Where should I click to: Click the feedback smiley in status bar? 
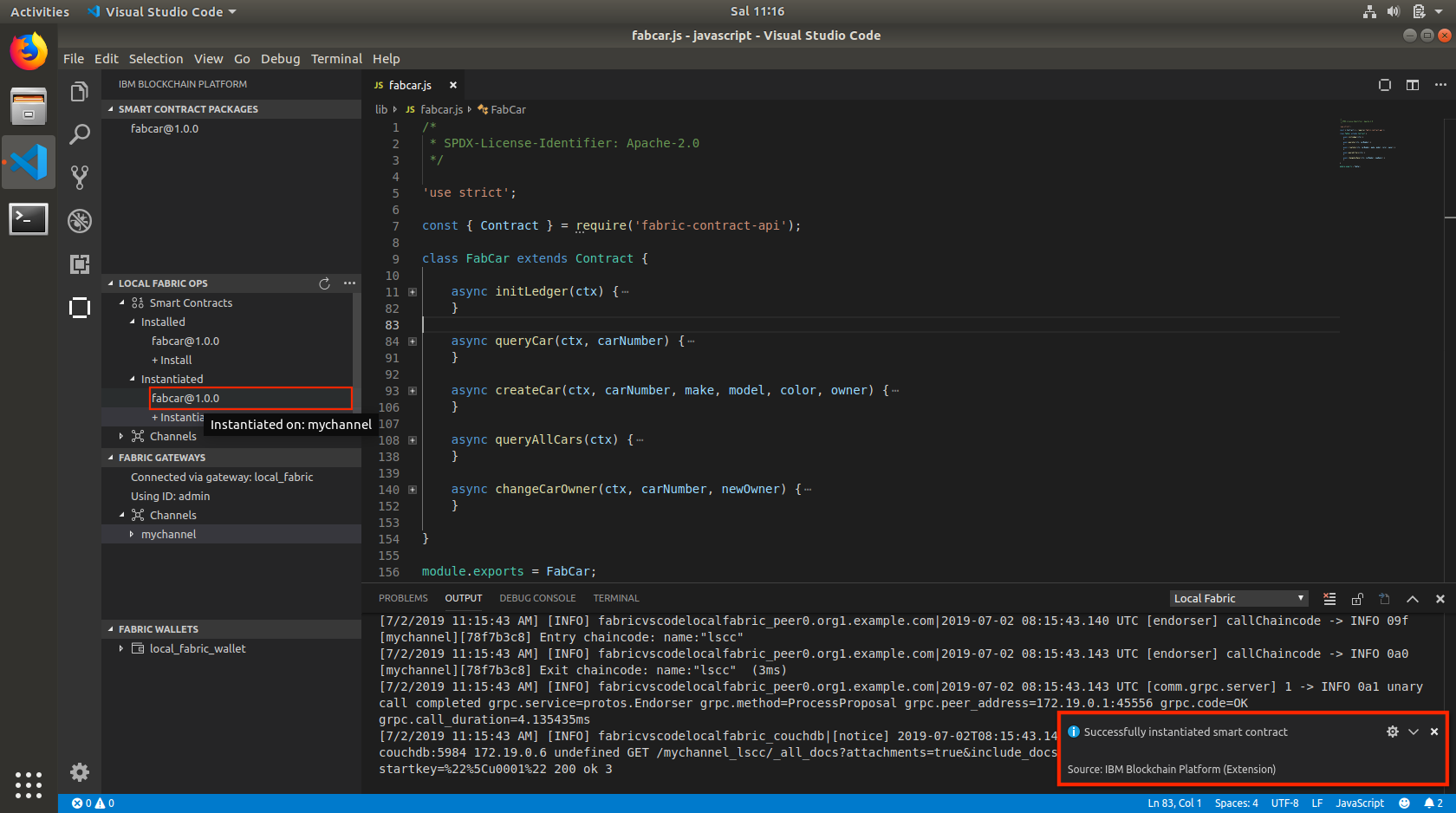[x=1404, y=803]
